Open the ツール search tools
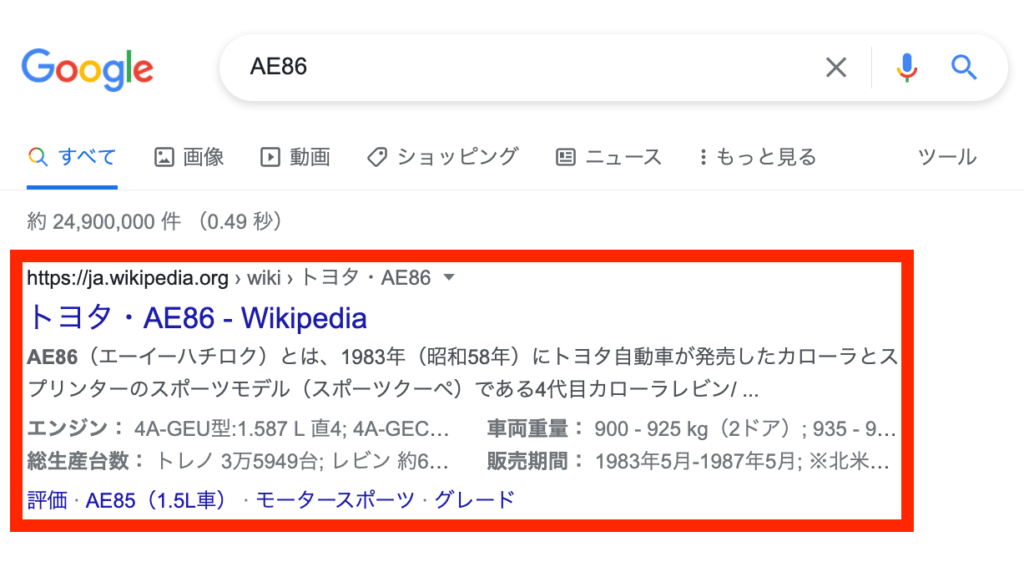Viewport: 1024px width, 562px height. (946, 157)
